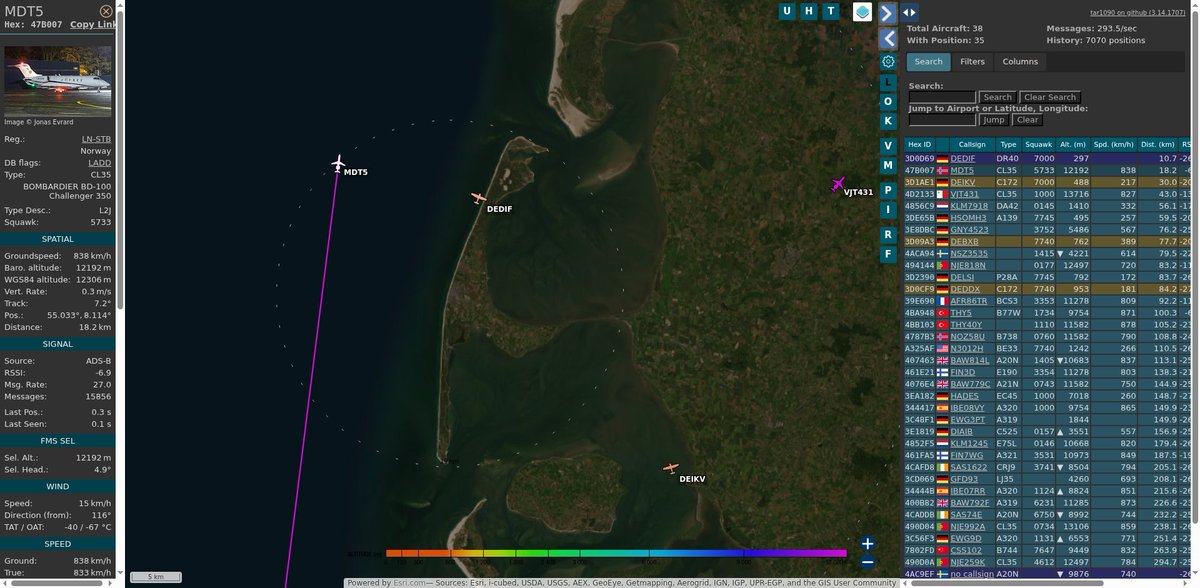This screenshot has height=588, width=1200.
Task: Open the KLM7918 callsign link in table
Action: tap(968, 206)
